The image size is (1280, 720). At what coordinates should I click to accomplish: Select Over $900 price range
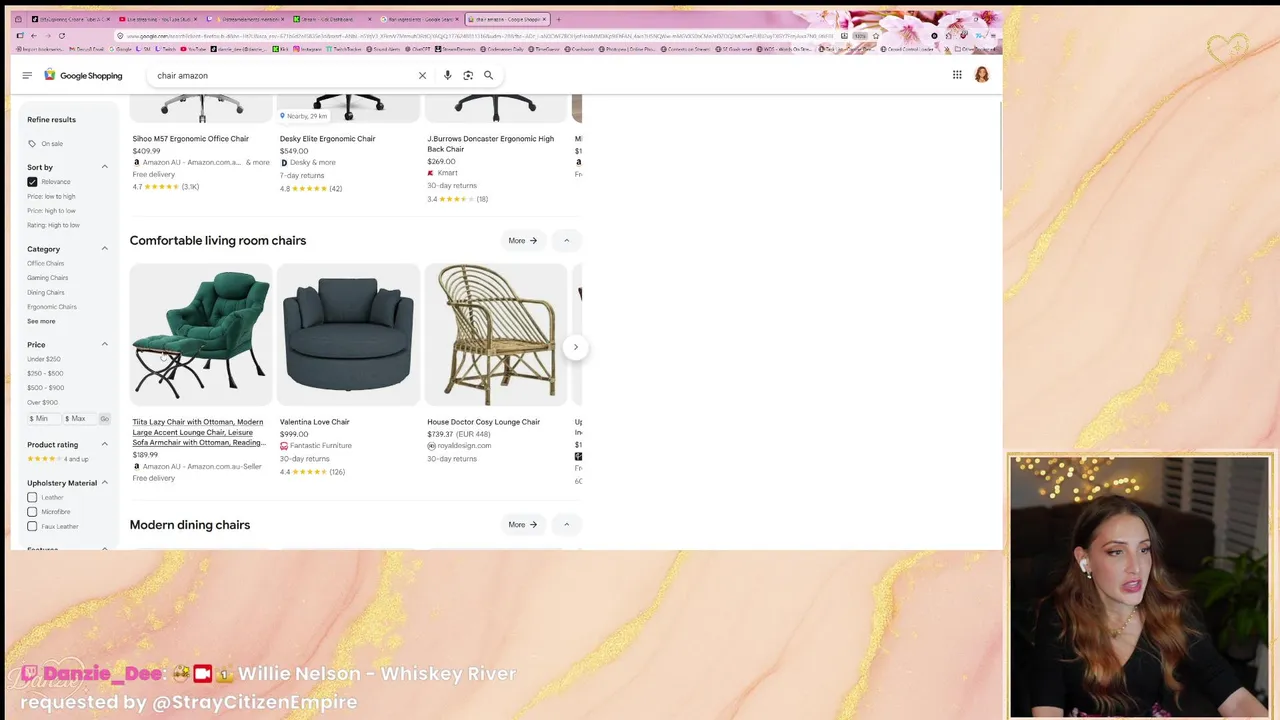[x=42, y=402]
